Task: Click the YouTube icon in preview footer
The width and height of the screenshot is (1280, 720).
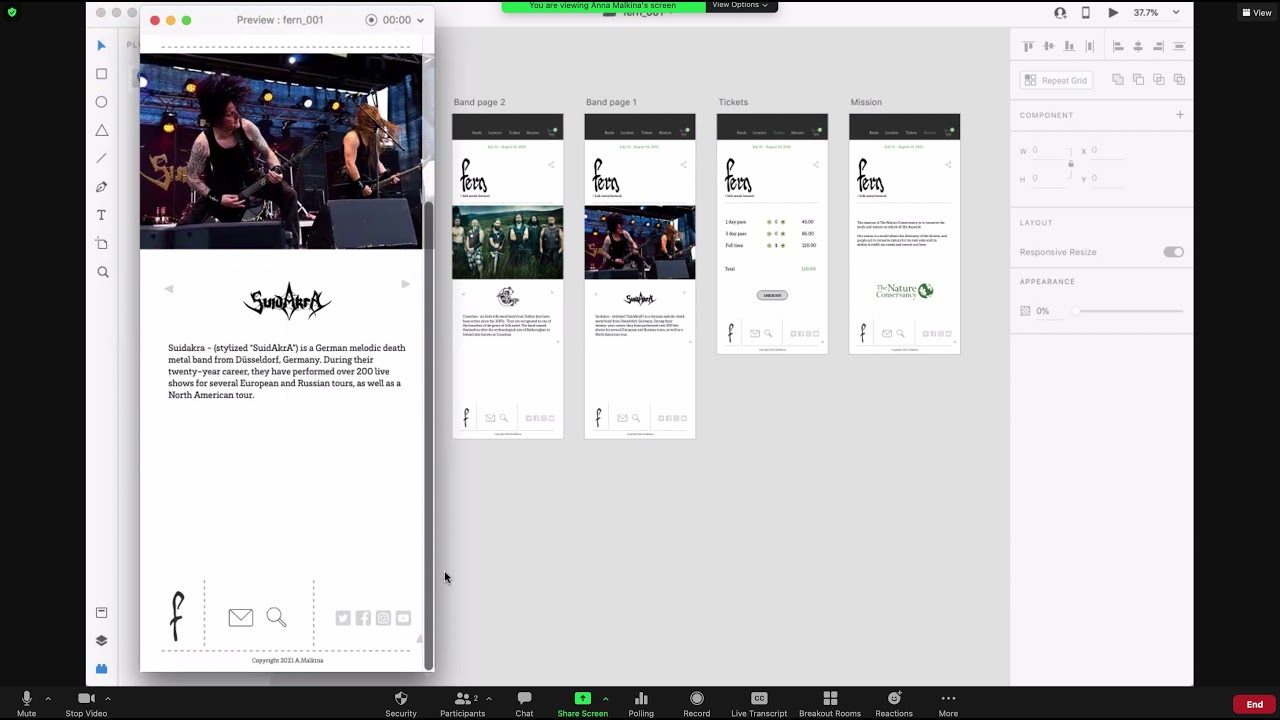Action: tap(403, 618)
